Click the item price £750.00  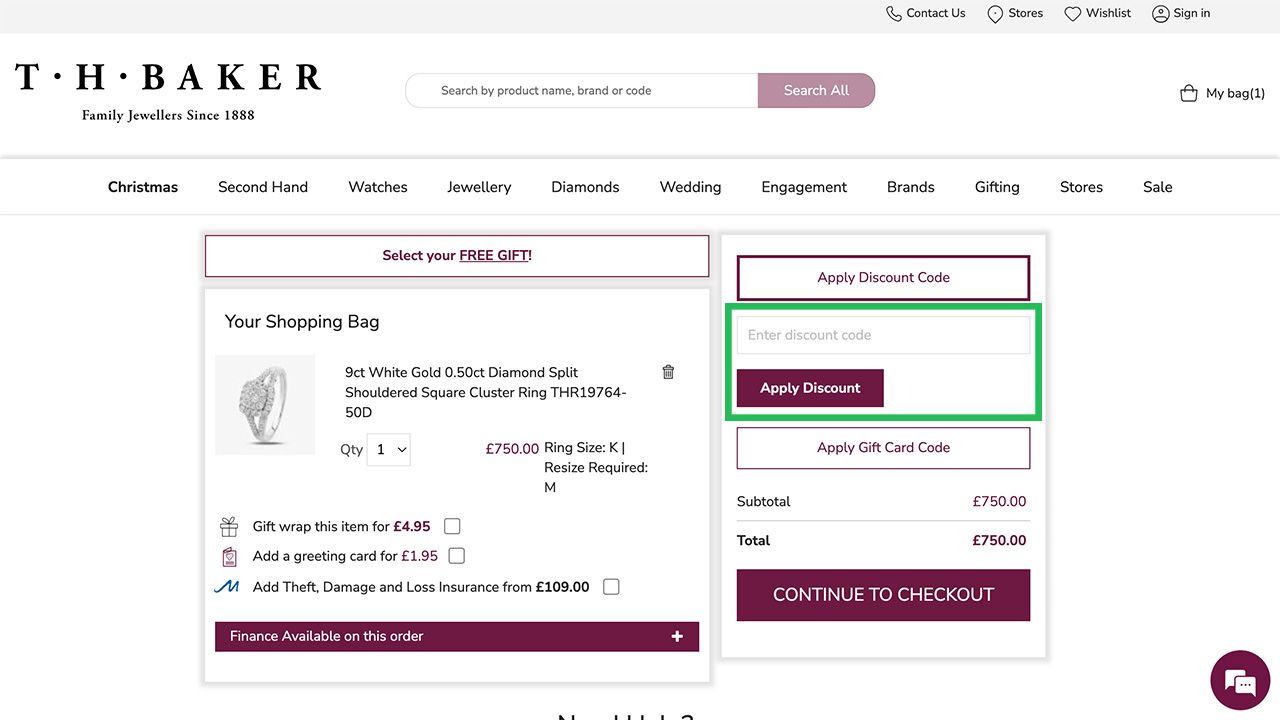tap(512, 449)
